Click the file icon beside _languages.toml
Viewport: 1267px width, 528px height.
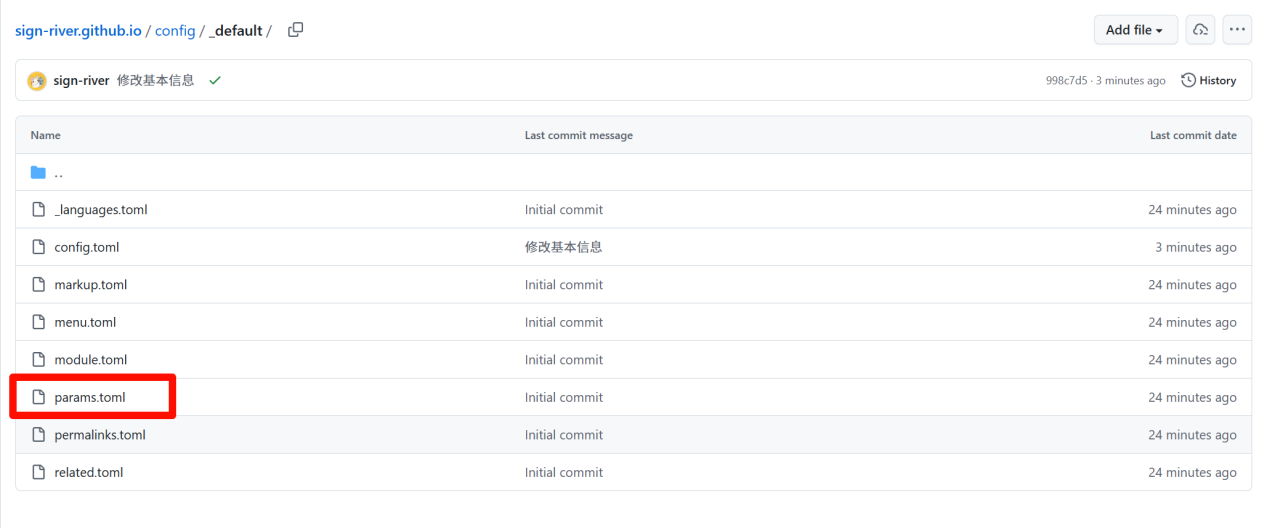(x=38, y=210)
